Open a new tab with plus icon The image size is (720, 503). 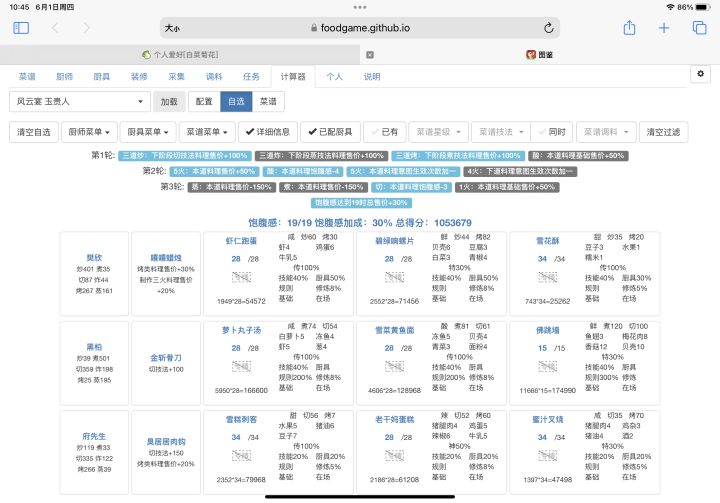[x=664, y=28]
